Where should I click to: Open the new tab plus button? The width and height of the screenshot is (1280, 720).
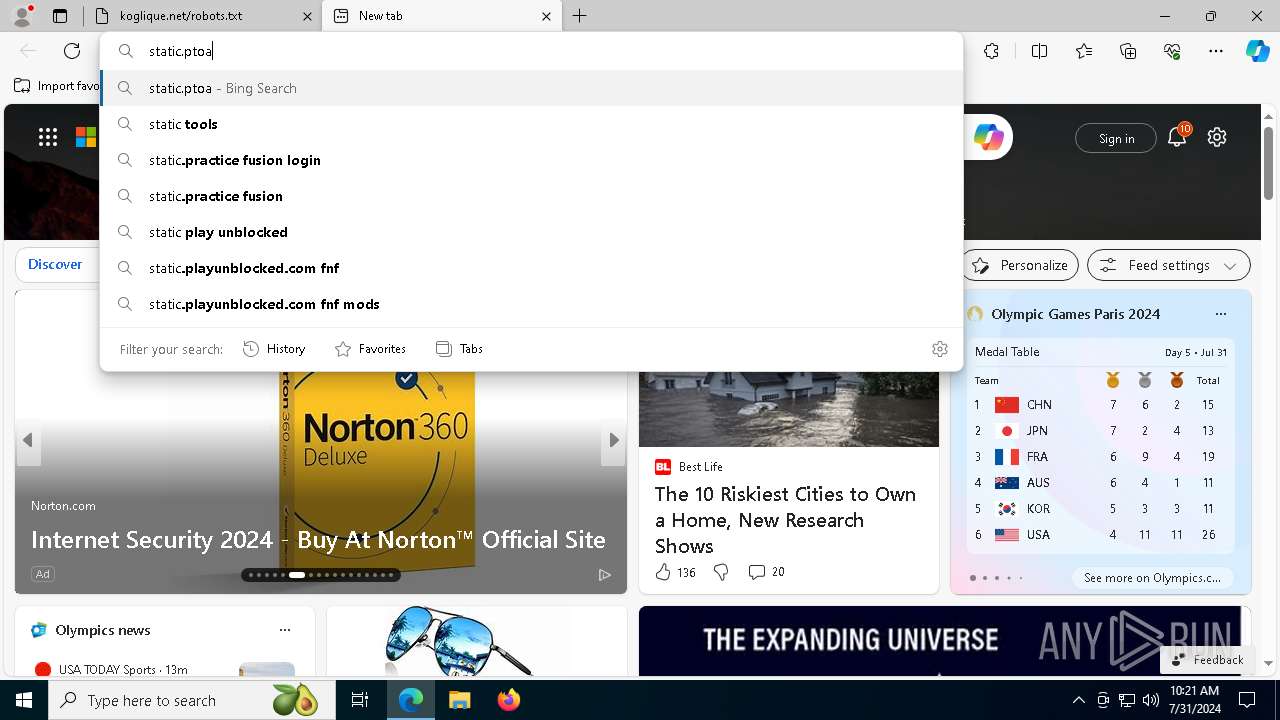coord(580,16)
